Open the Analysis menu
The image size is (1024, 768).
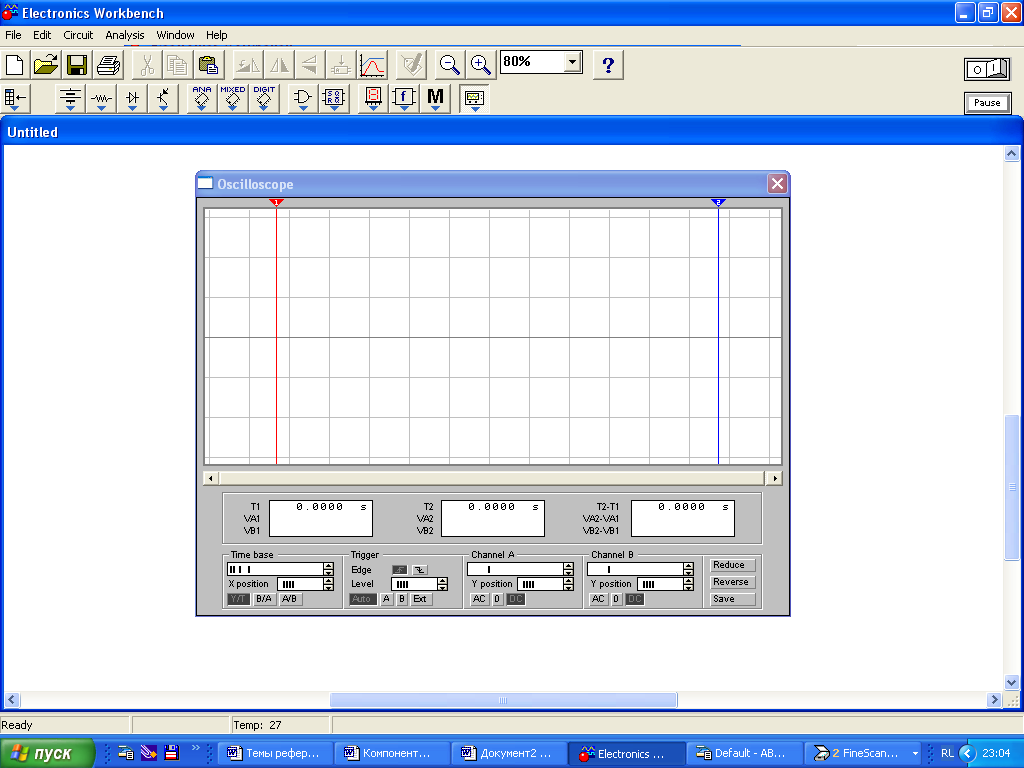[125, 35]
